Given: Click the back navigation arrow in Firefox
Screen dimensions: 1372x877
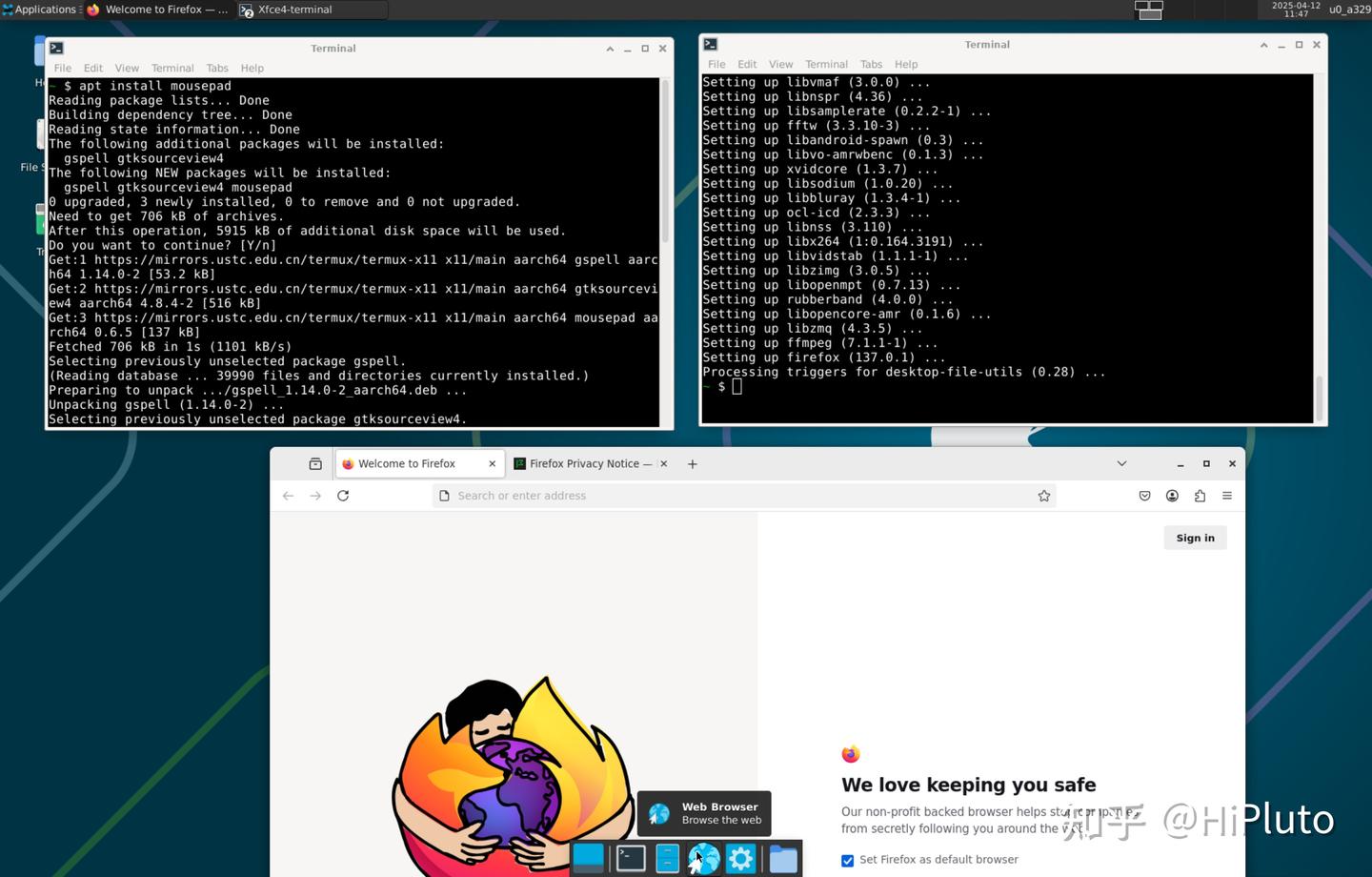Looking at the screenshot, I should tap(288, 495).
